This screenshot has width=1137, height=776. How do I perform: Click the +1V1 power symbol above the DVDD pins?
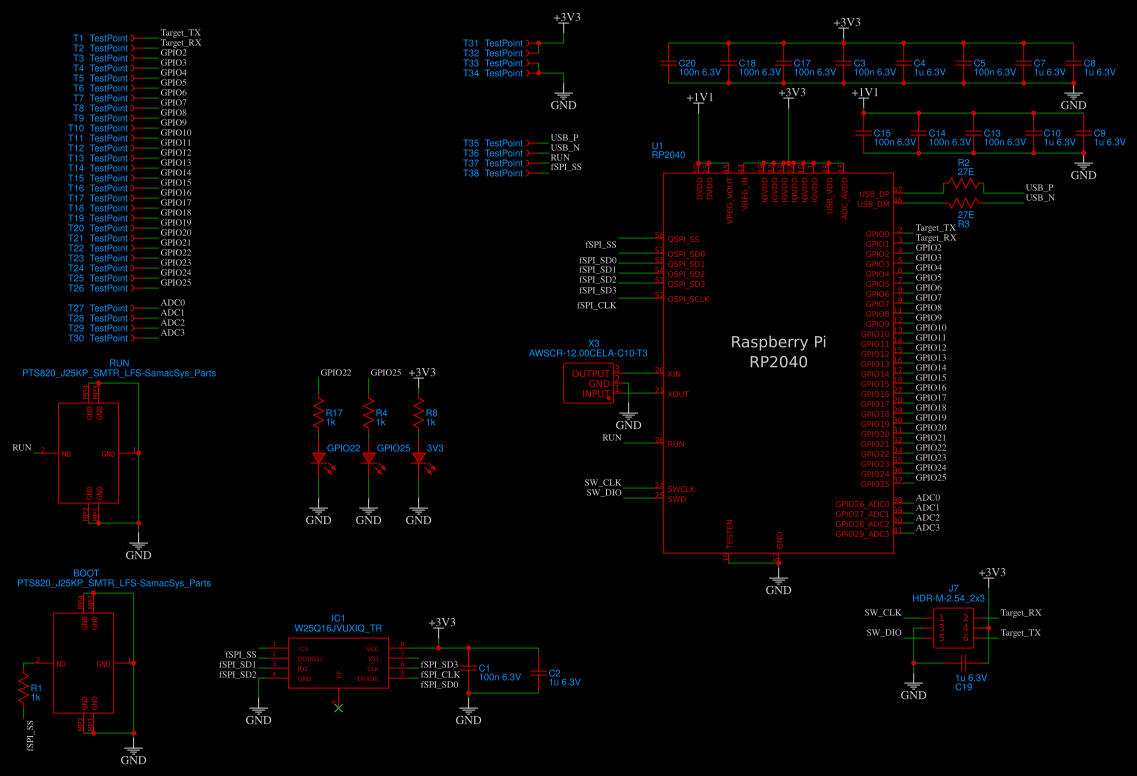pyautogui.click(x=700, y=101)
